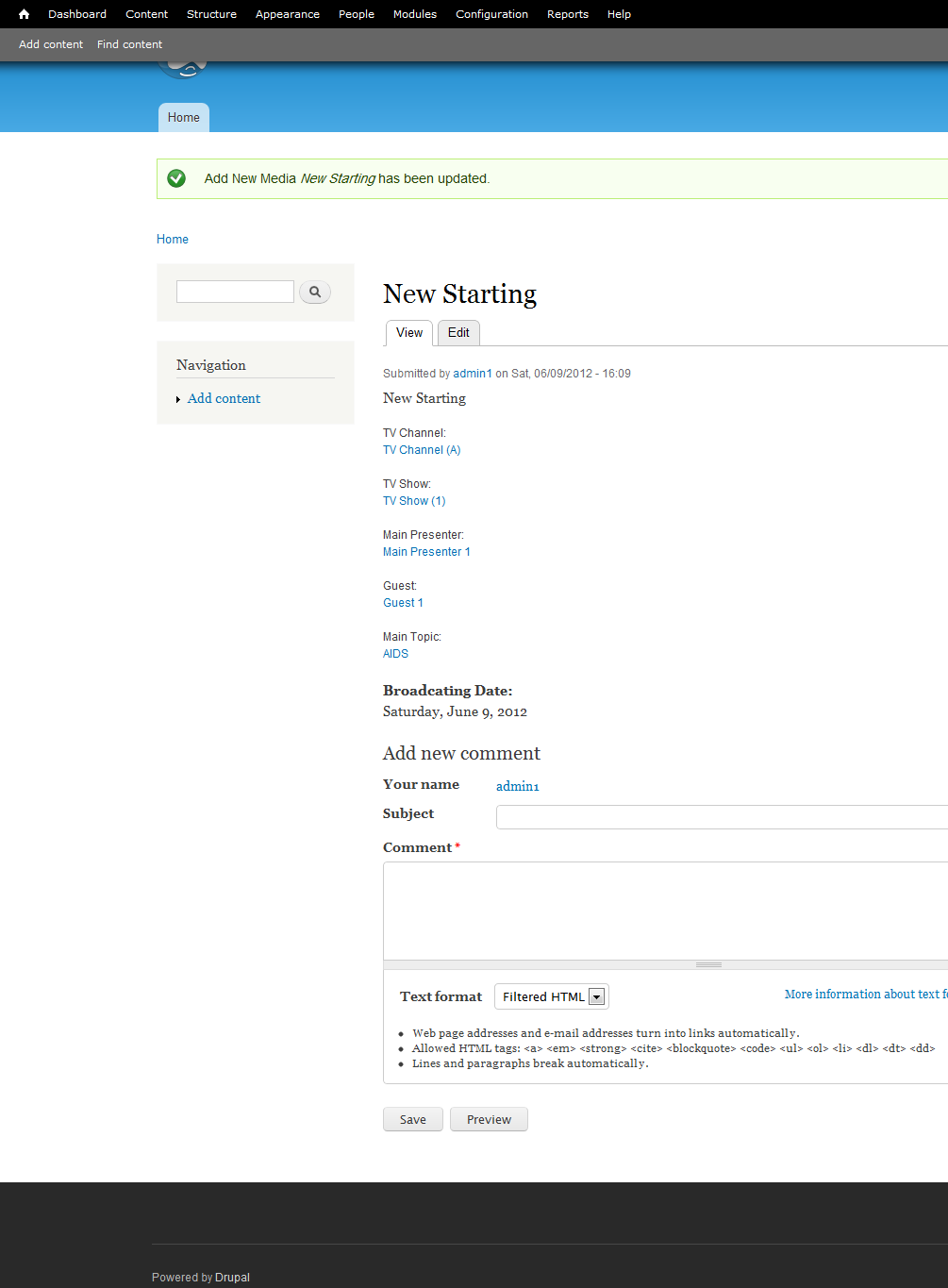Screen dimensions: 948x1288
Task: Open the Find content shortcut
Action: 129,44
